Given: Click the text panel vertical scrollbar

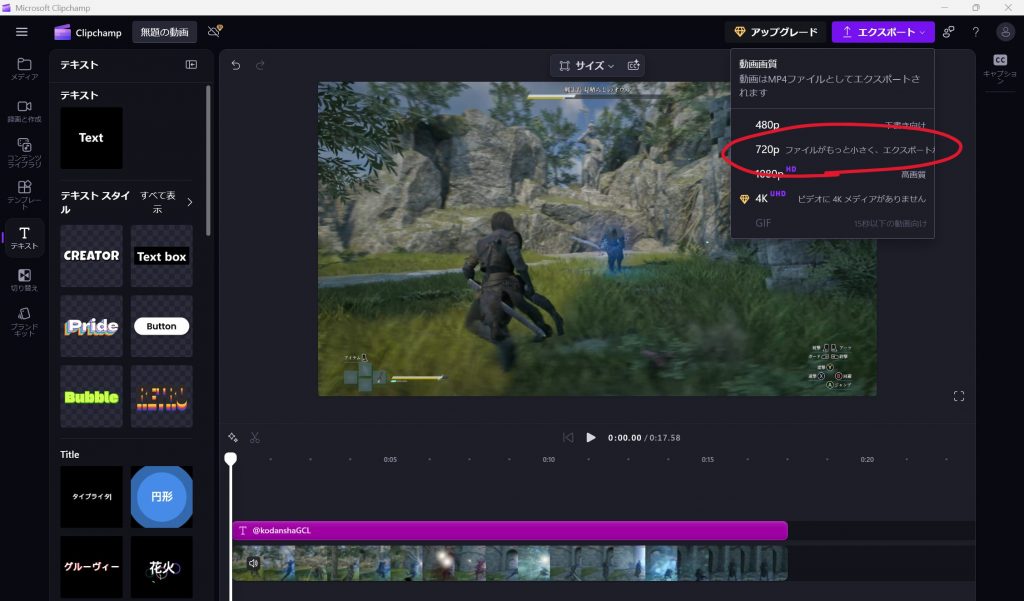Looking at the screenshot, I should [208, 160].
